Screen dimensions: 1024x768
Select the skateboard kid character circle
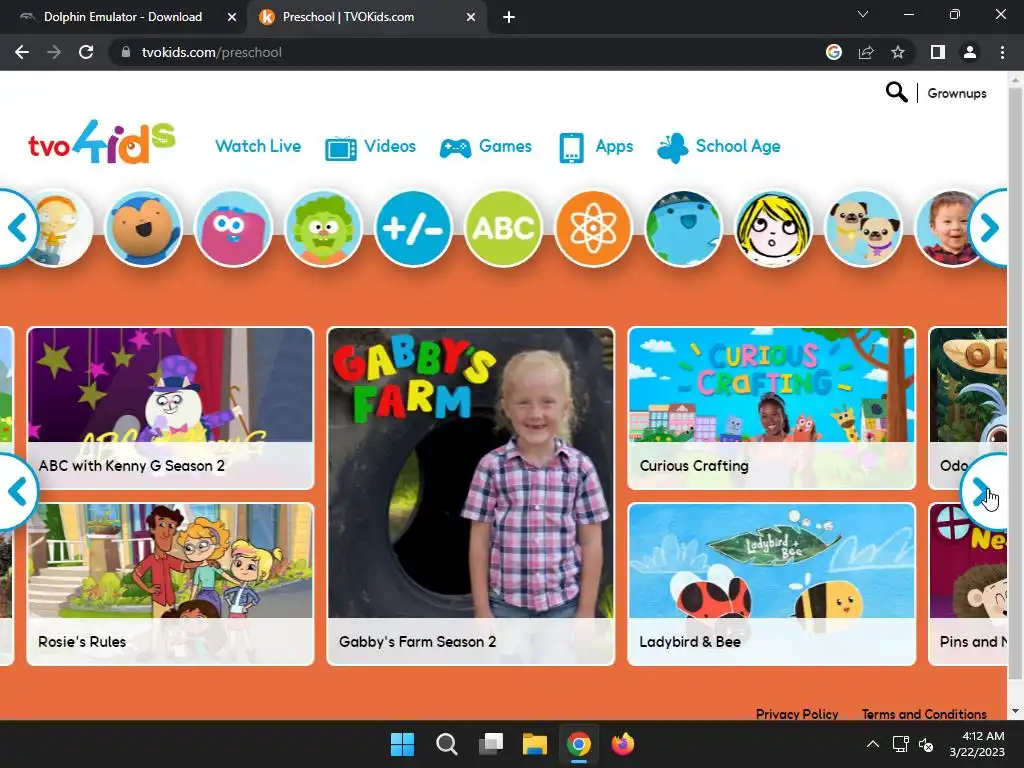pyautogui.click(x=62, y=229)
